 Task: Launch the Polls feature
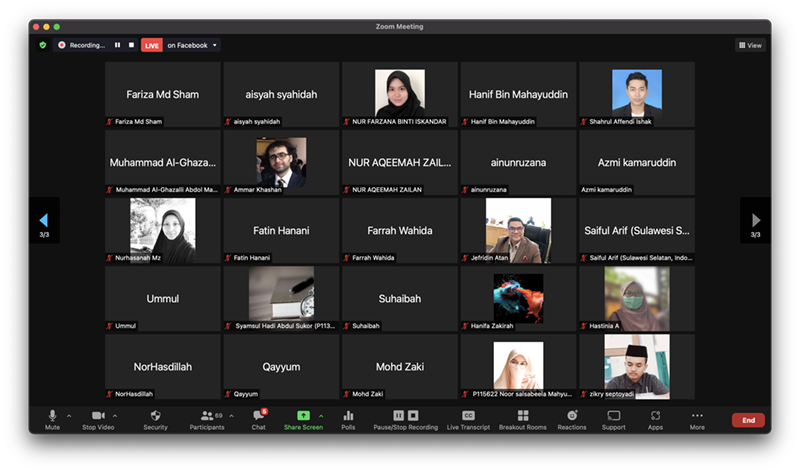[348, 419]
